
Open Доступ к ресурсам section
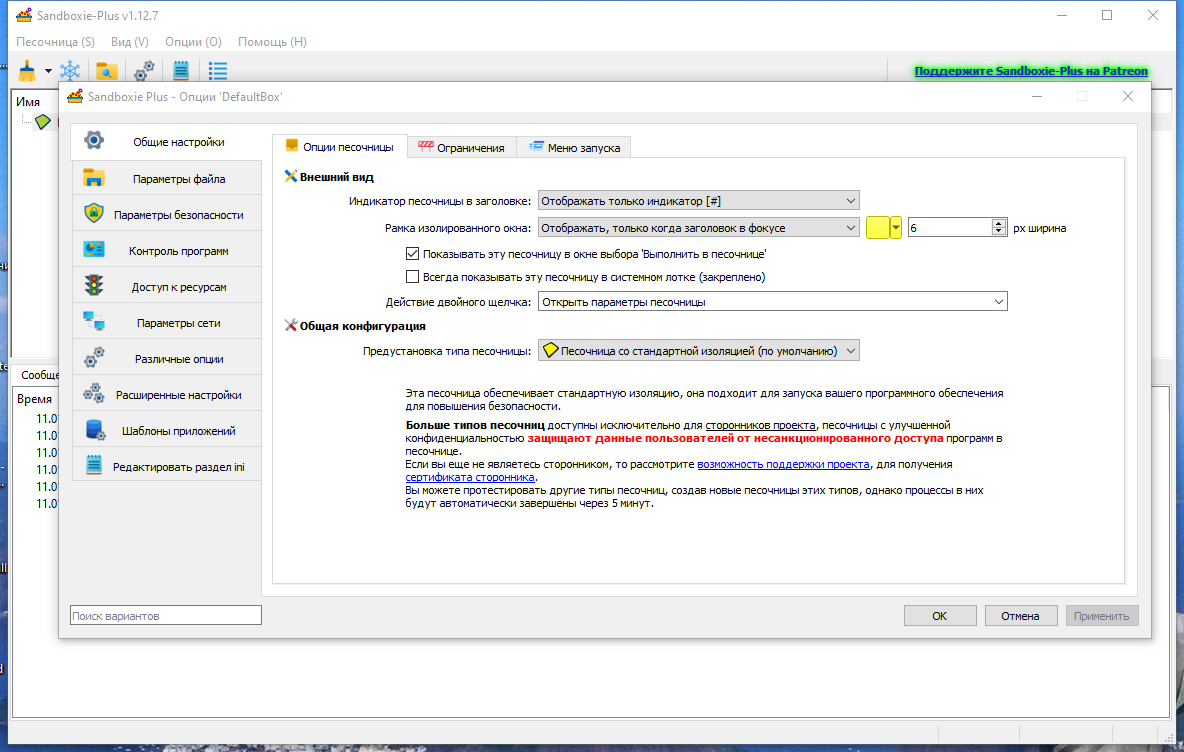click(166, 287)
